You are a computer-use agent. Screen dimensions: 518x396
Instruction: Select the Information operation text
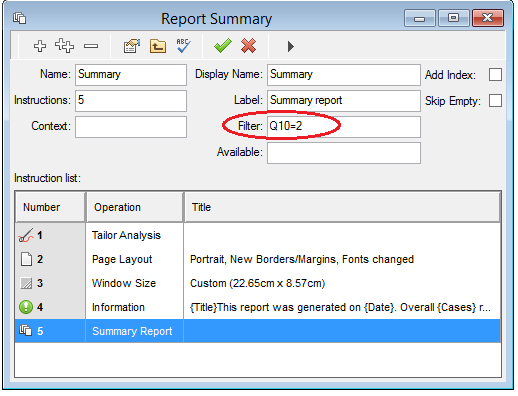pyautogui.click(x=118, y=307)
